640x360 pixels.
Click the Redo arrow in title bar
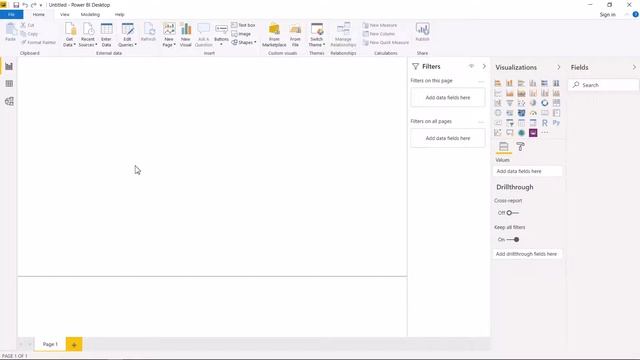(33, 5)
